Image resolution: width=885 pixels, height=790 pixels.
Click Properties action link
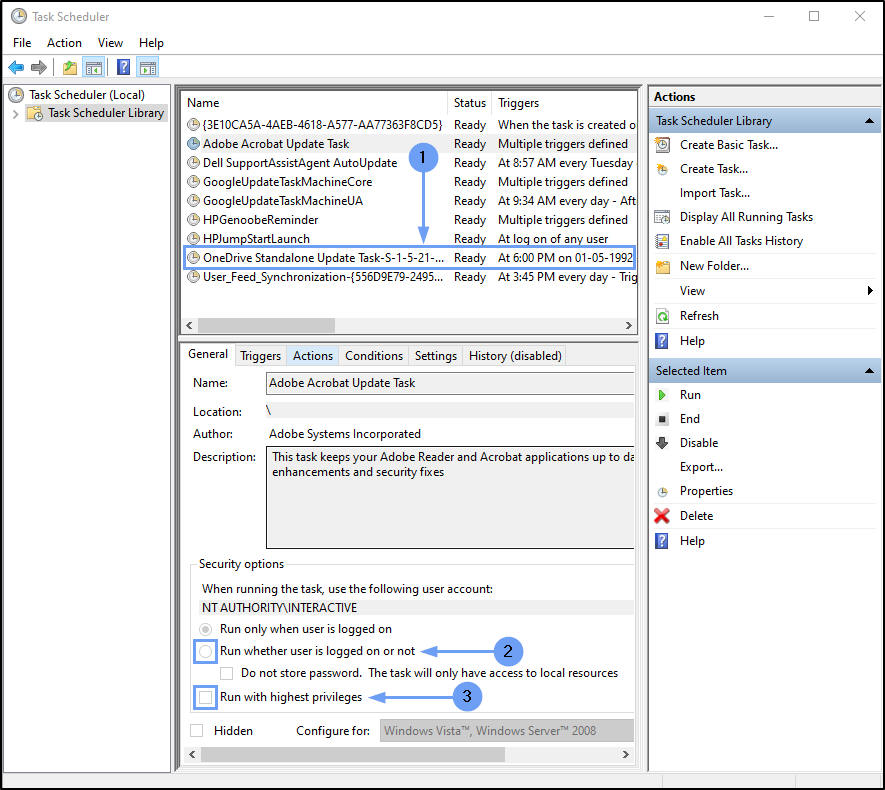pos(706,491)
